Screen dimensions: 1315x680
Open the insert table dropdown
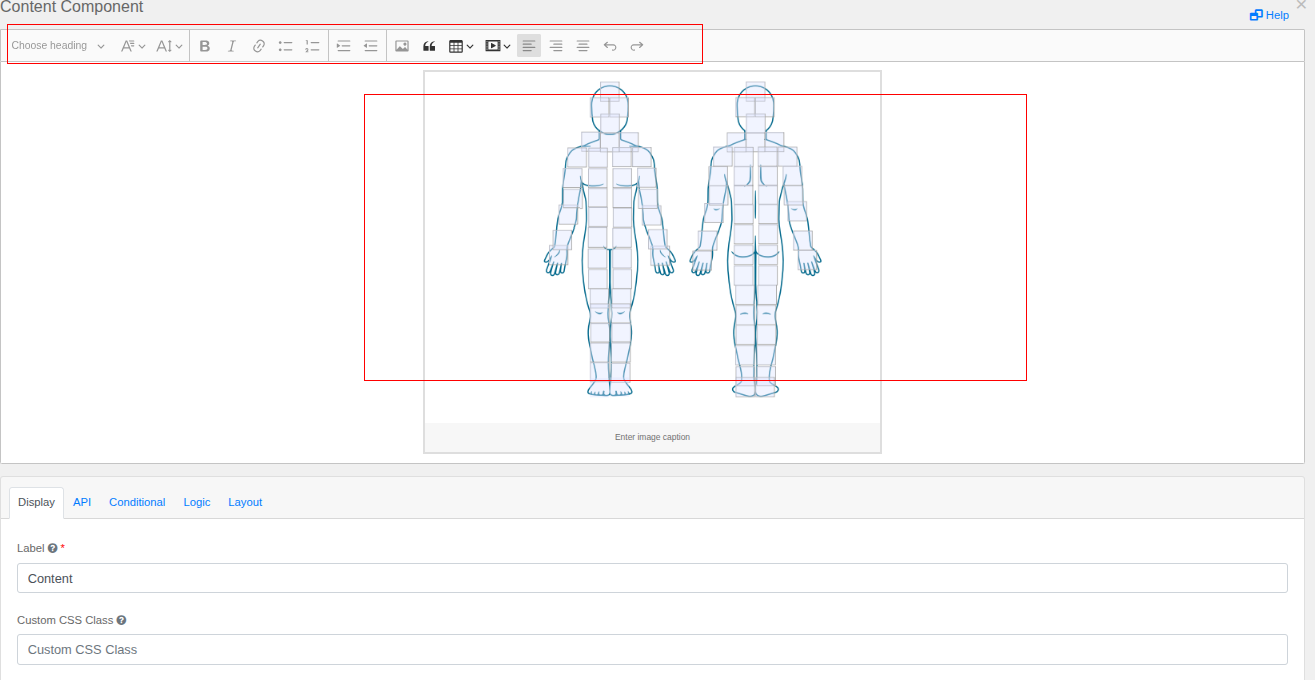461,46
